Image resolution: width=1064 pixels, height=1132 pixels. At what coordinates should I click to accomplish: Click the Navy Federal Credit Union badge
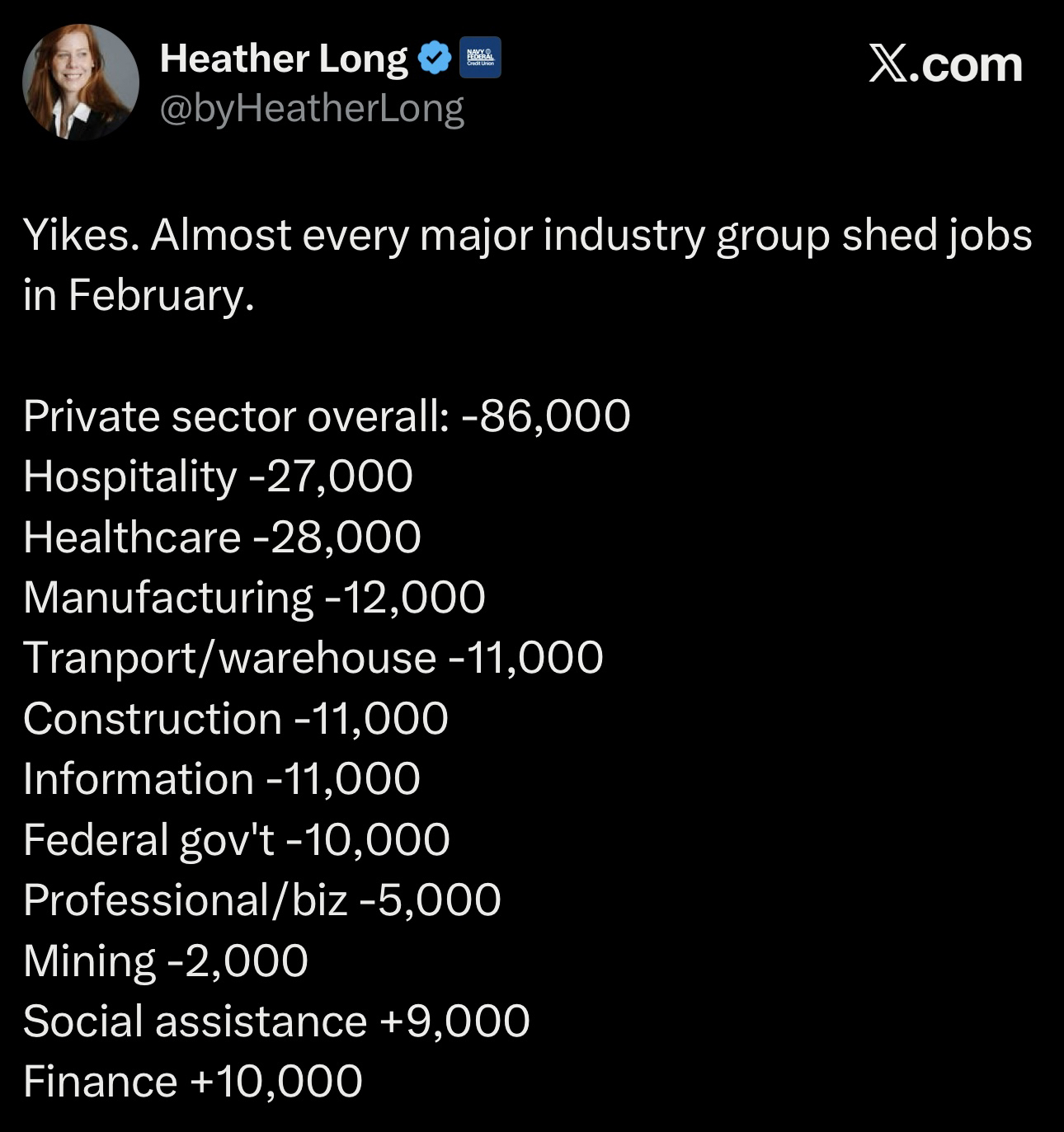point(480,58)
